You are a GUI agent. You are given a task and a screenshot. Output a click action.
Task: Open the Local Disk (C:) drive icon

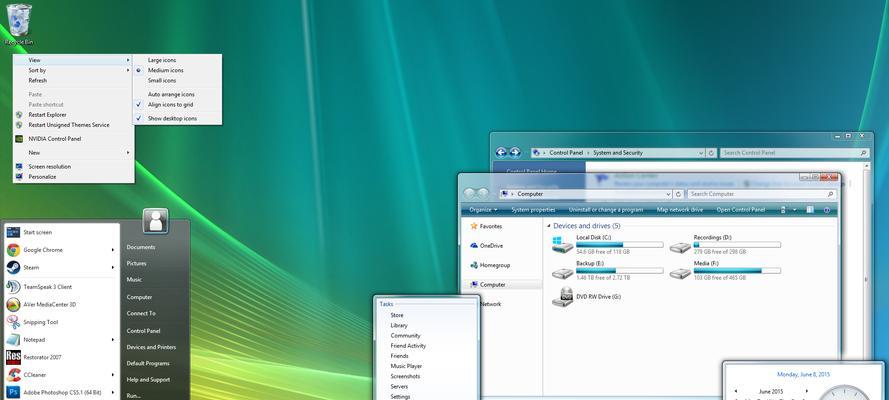pyautogui.click(x=562, y=245)
